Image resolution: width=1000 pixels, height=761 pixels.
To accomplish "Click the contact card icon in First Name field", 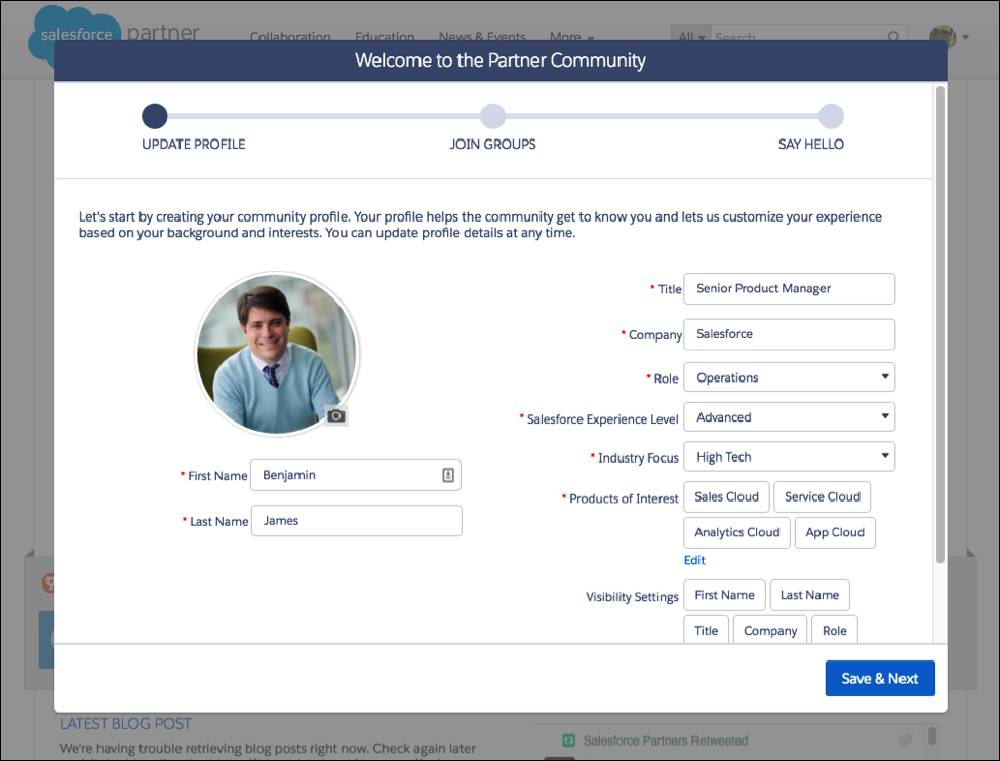I will click(448, 475).
